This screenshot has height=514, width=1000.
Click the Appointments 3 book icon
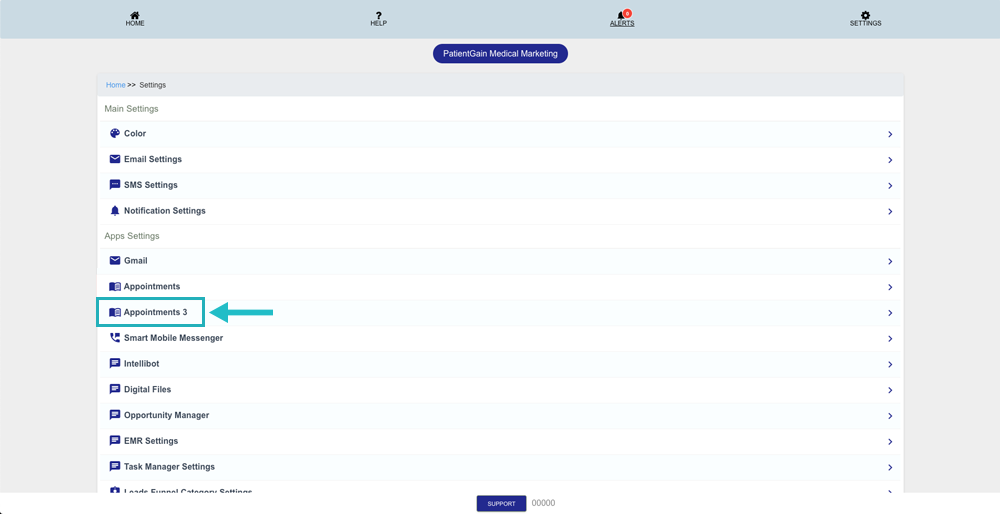pyautogui.click(x=115, y=312)
